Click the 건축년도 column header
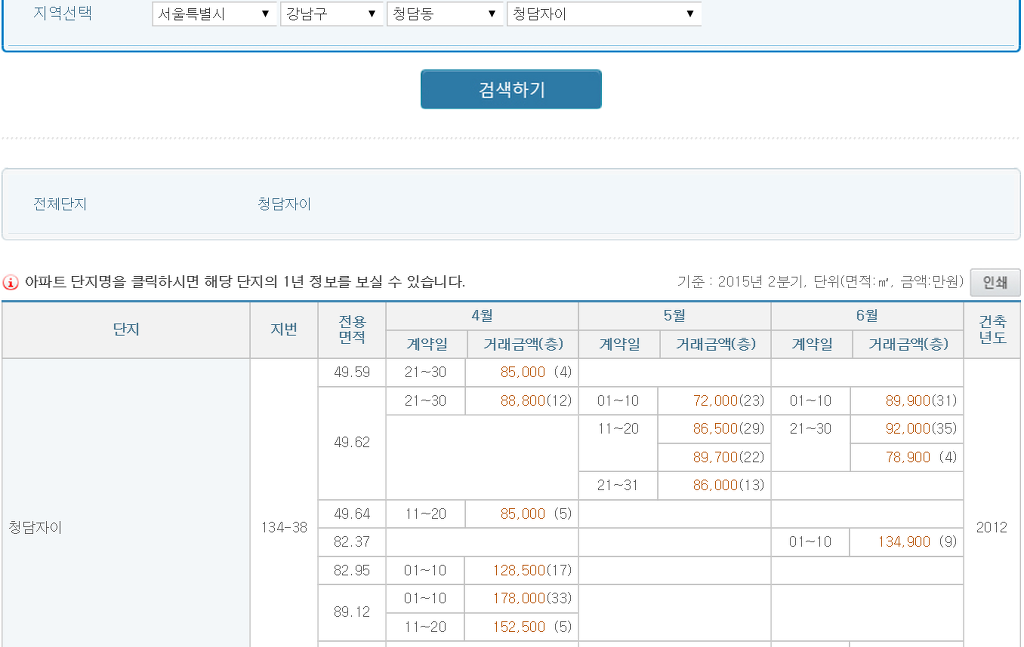Screen dimensions: 1024x647 point(992,330)
